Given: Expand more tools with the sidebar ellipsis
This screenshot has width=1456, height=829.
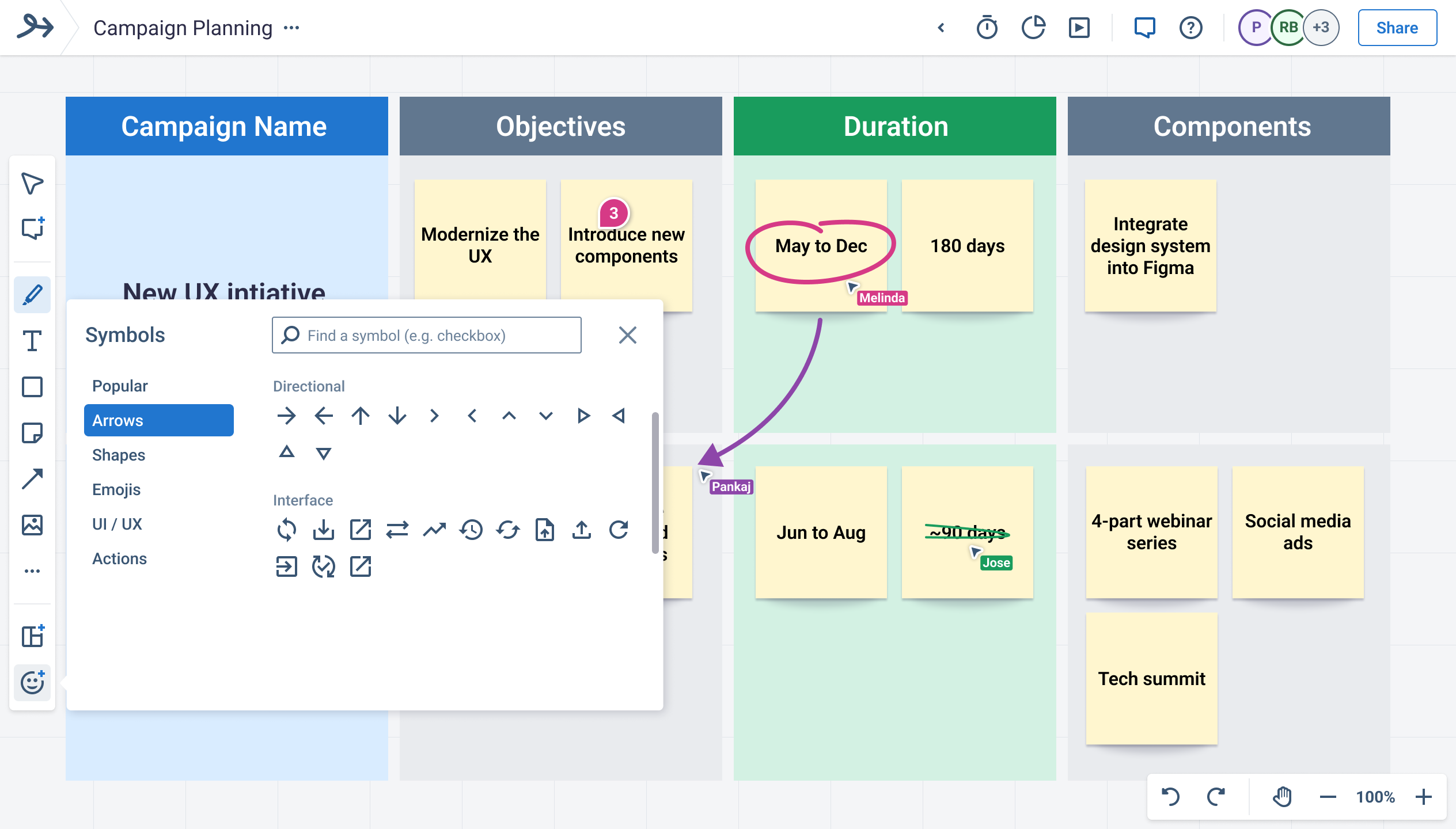Looking at the screenshot, I should [x=32, y=571].
